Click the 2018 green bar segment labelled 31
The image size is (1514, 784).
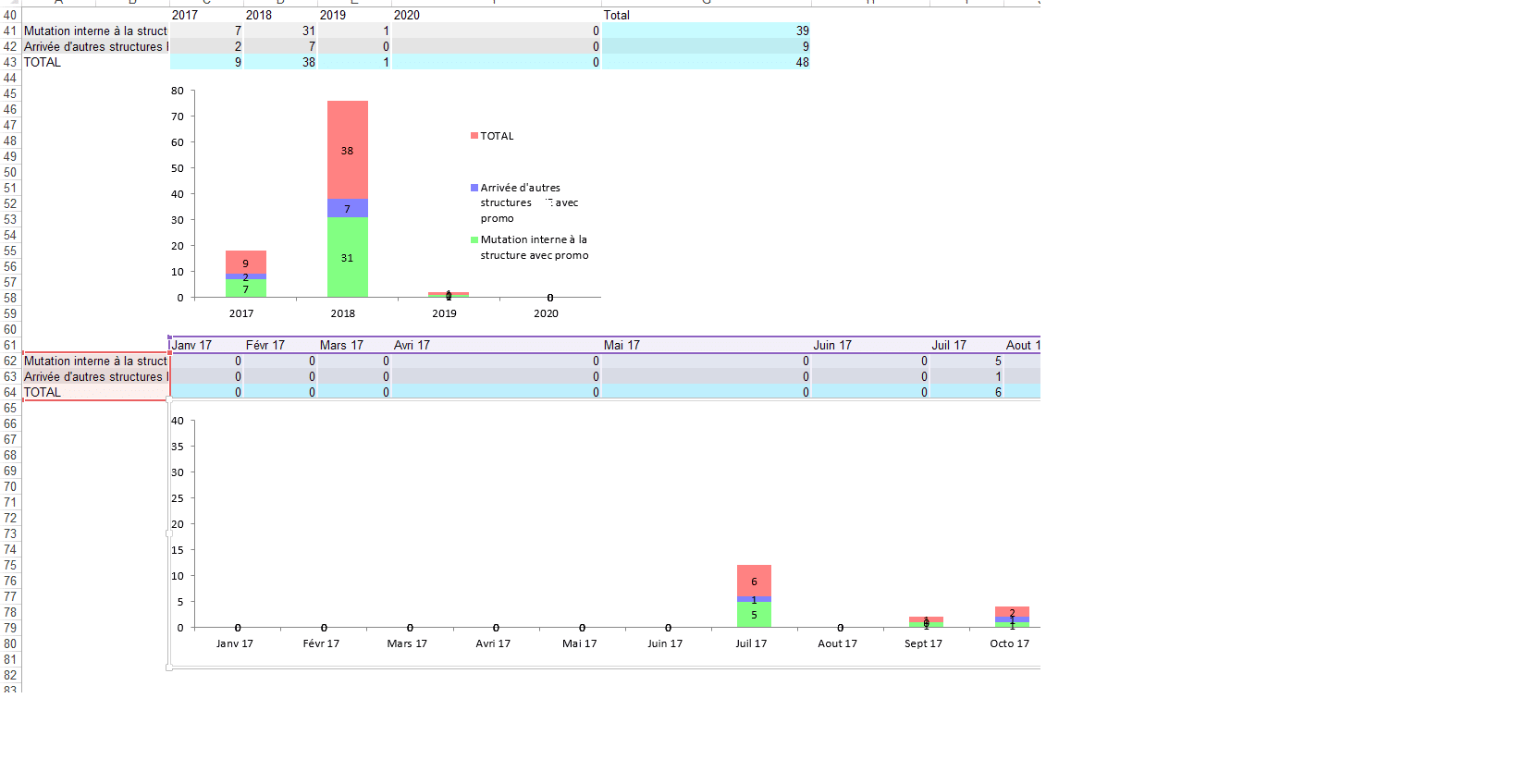pyautogui.click(x=348, y=258)
